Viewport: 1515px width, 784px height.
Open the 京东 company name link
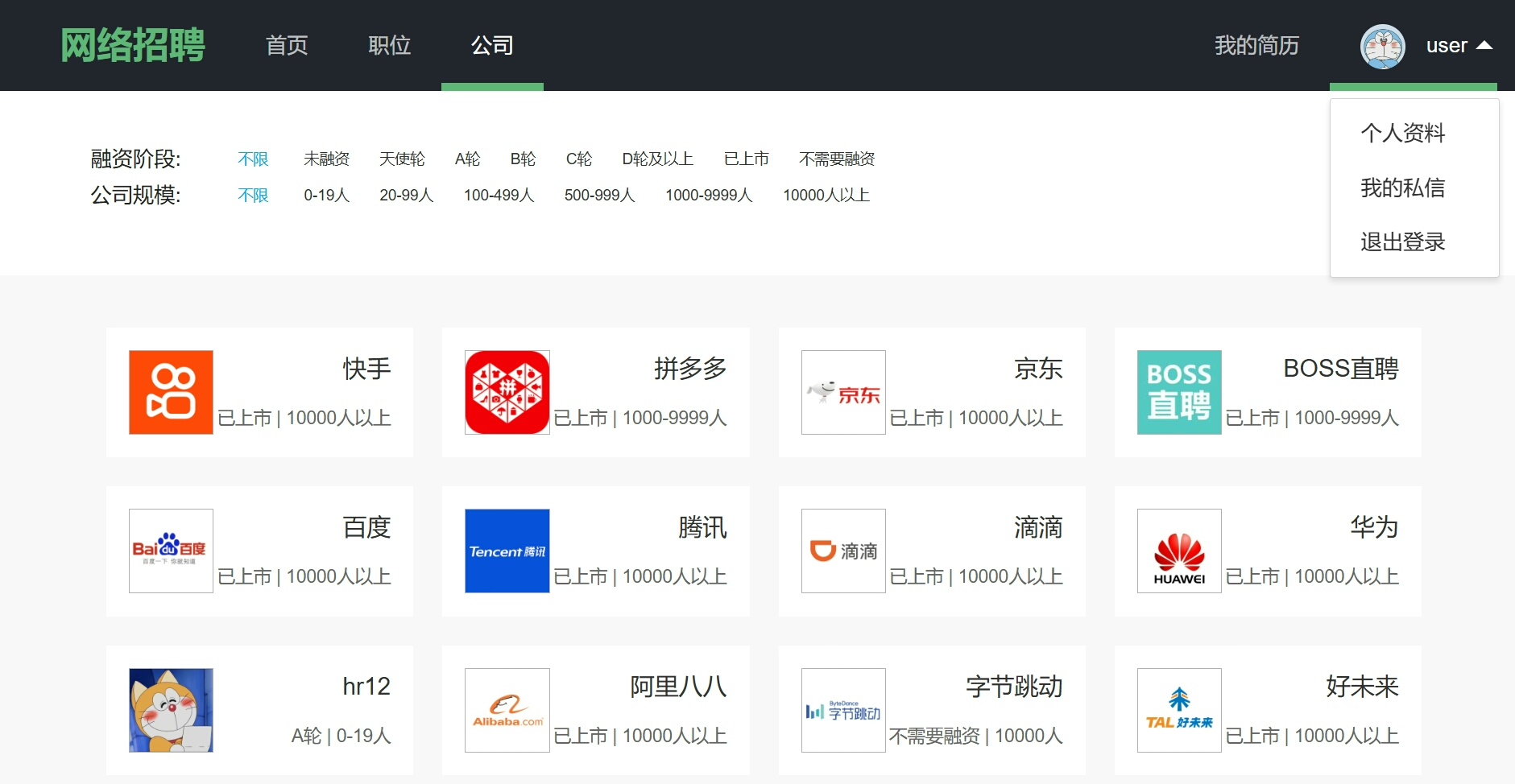[1038, 369]
